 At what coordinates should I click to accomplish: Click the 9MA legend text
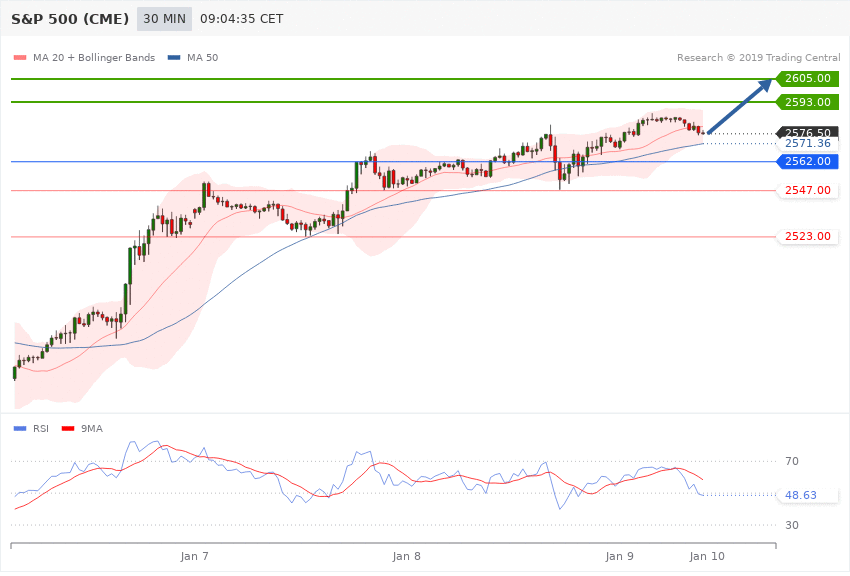tap(92, 429)
